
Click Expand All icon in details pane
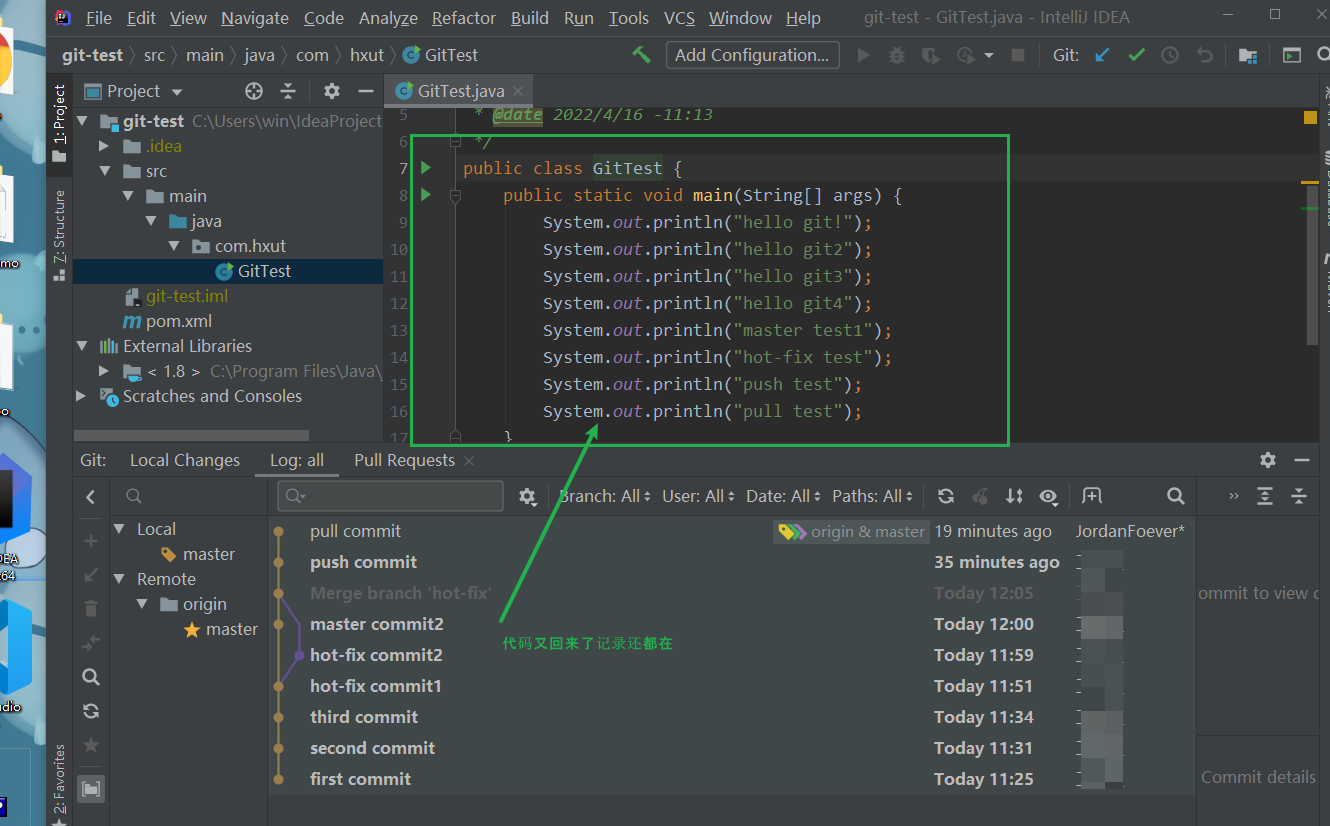tap(1265, 496)
